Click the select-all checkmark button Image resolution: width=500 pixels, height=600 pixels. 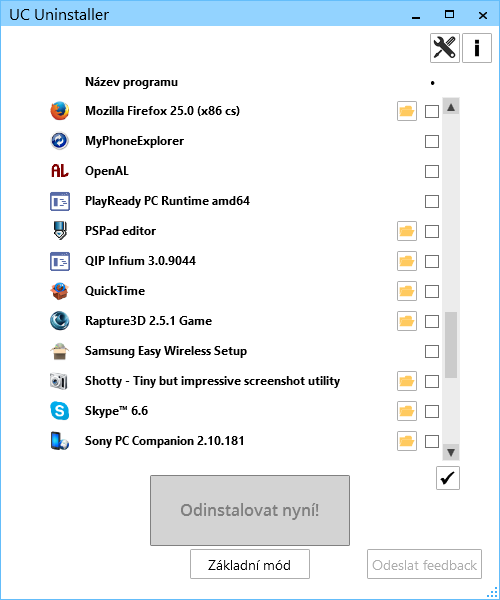coord(448,478)
